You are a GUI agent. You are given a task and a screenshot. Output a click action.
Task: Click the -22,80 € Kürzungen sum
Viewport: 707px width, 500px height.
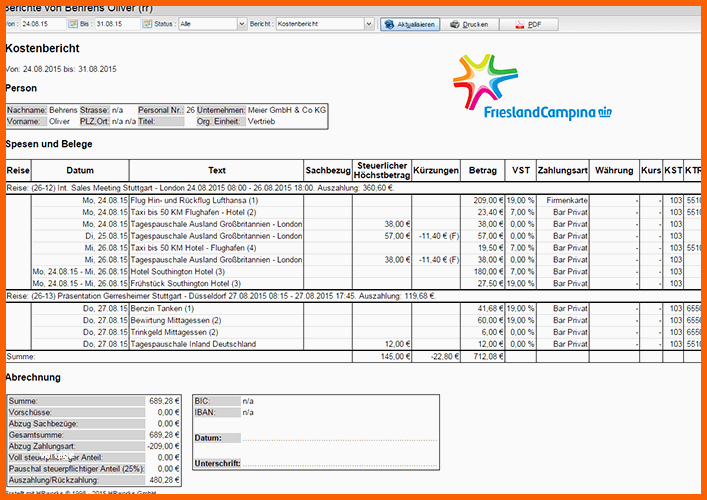pos(436,357)
